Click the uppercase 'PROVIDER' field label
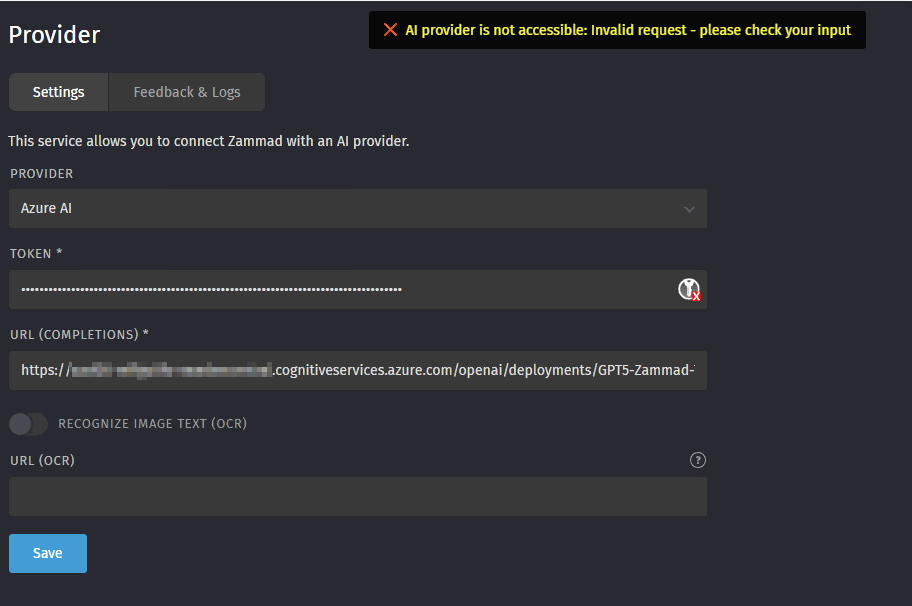Image resolution: width=912 pixels, height=606 pixels. point(41,174)
